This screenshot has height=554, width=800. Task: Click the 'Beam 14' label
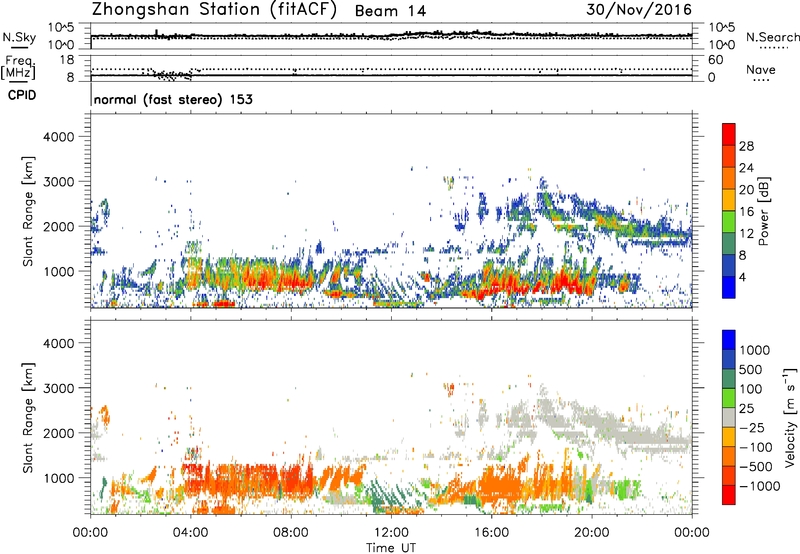390,11
